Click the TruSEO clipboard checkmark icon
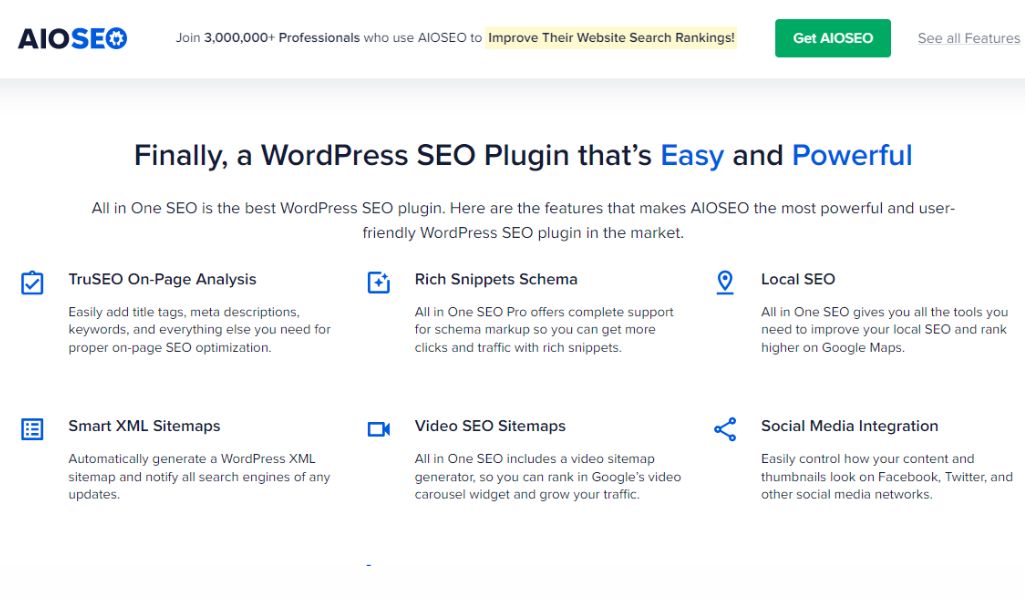 coord(32,283)
